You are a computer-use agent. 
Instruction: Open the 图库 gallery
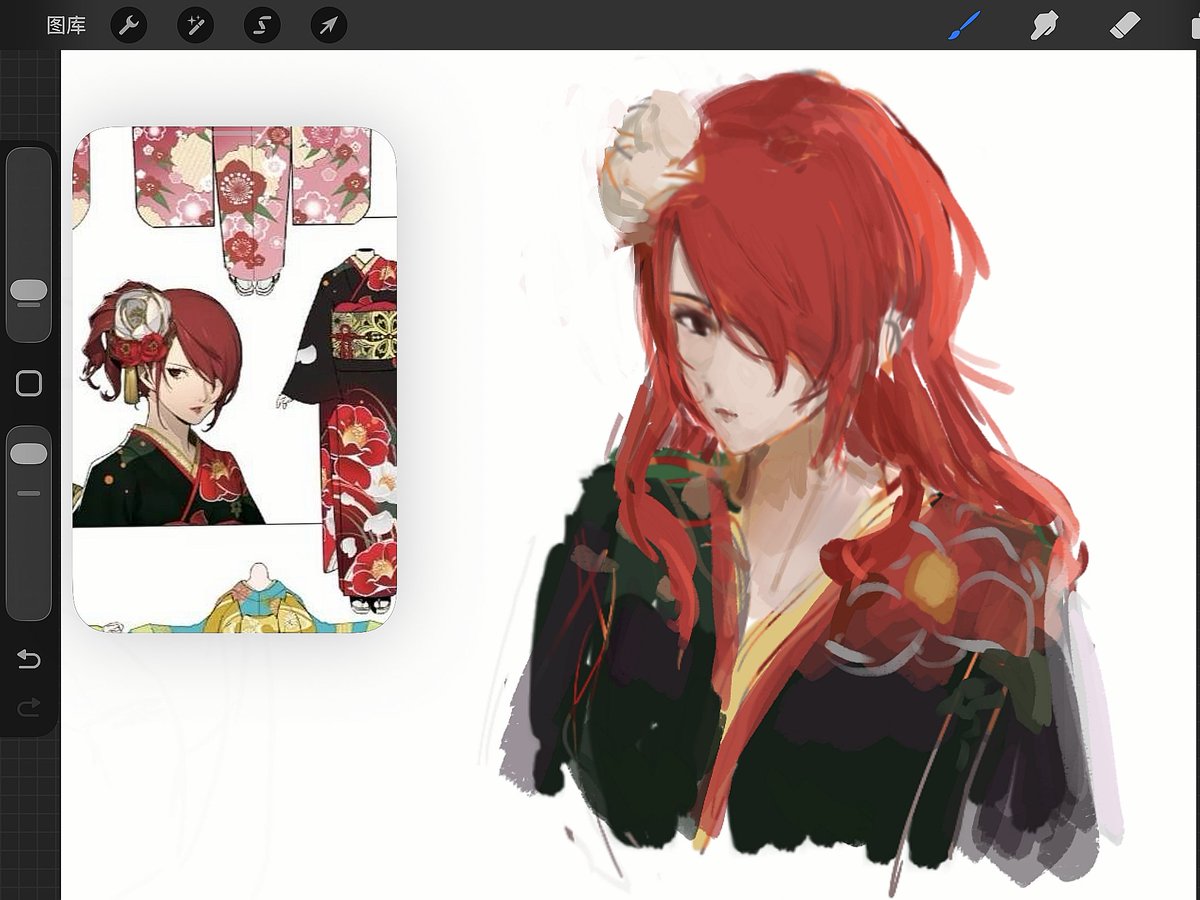pyautogui.click(x=66, y=25)
